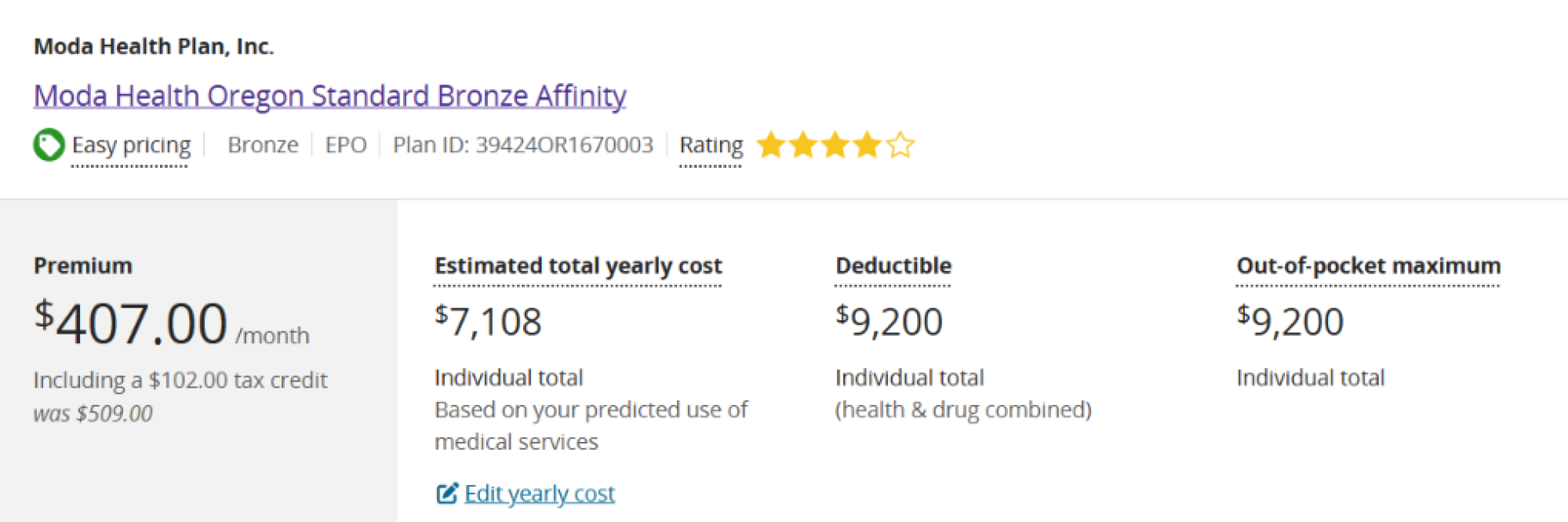
Task: Show the Easy pricing tooltip text
Action: (x=131, y=145)
